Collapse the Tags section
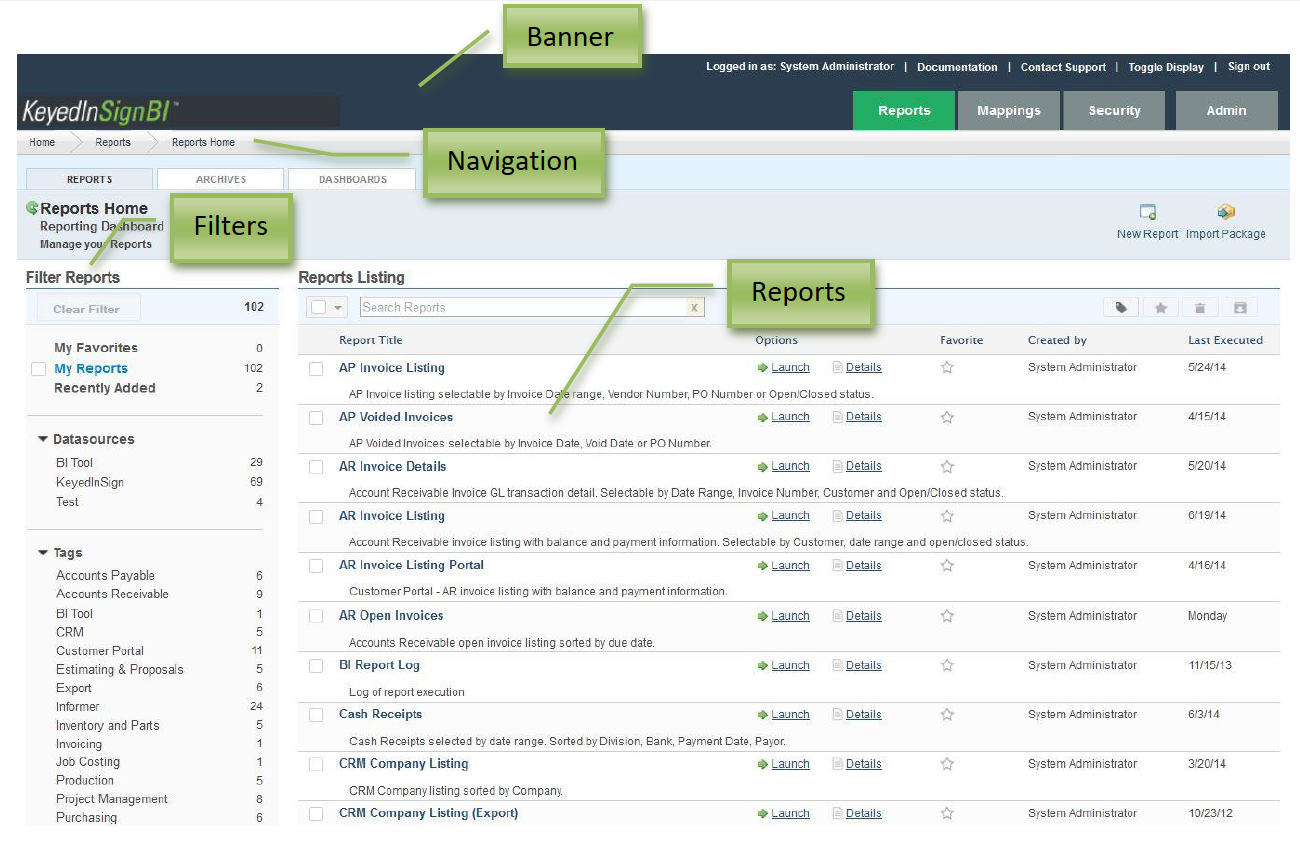1300x863 pixels. [x=43, y=553]
